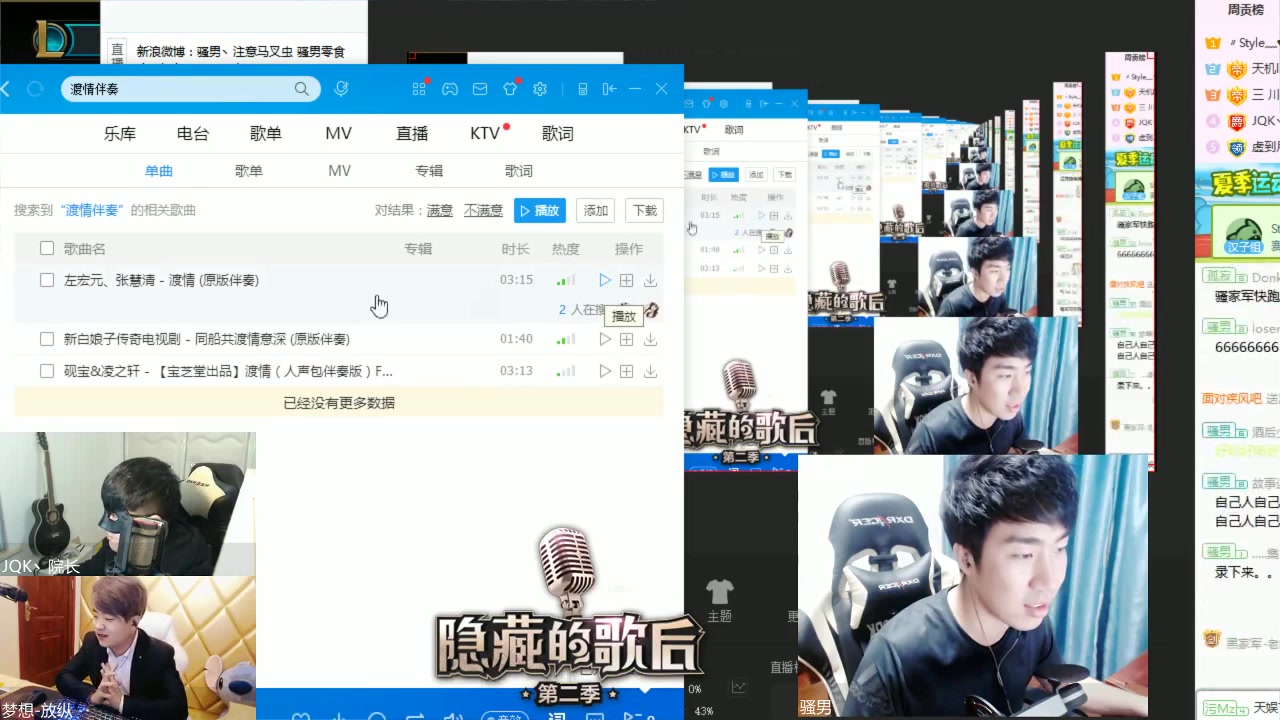
Task: Click the JQK丶院长 webcam thumbnail
Action: pyautogui.click(x=128, y=504)
